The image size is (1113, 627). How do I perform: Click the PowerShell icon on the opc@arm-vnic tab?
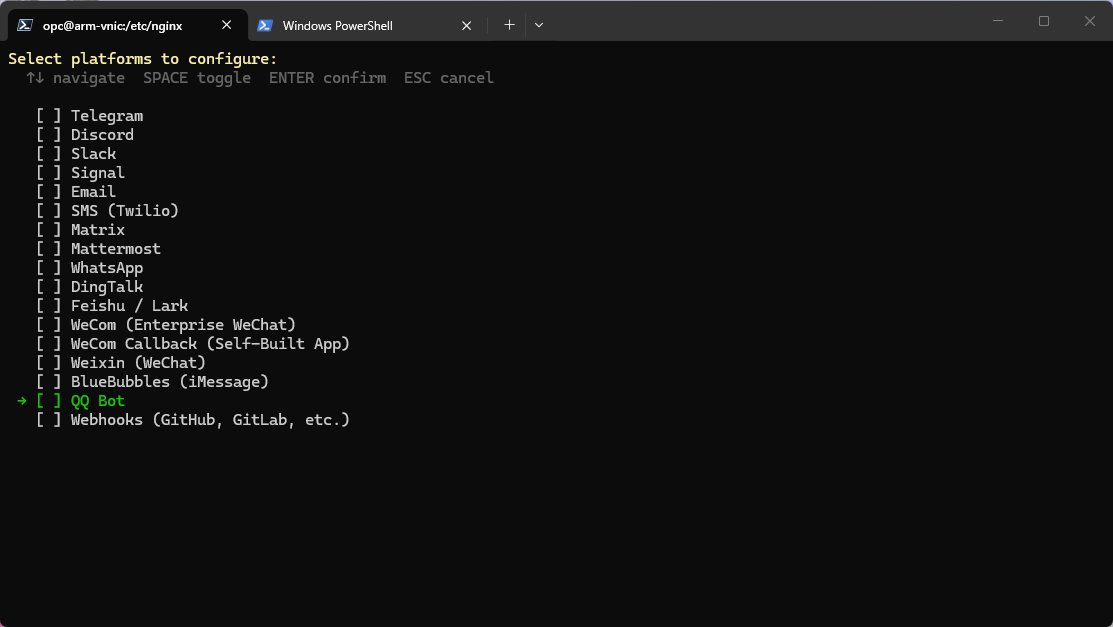pos(25,25)
